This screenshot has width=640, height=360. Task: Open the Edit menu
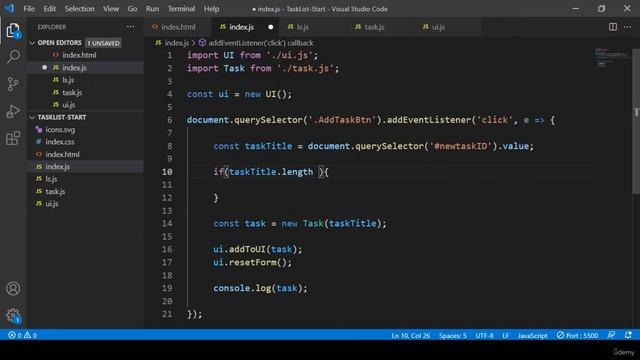[49, 9]
